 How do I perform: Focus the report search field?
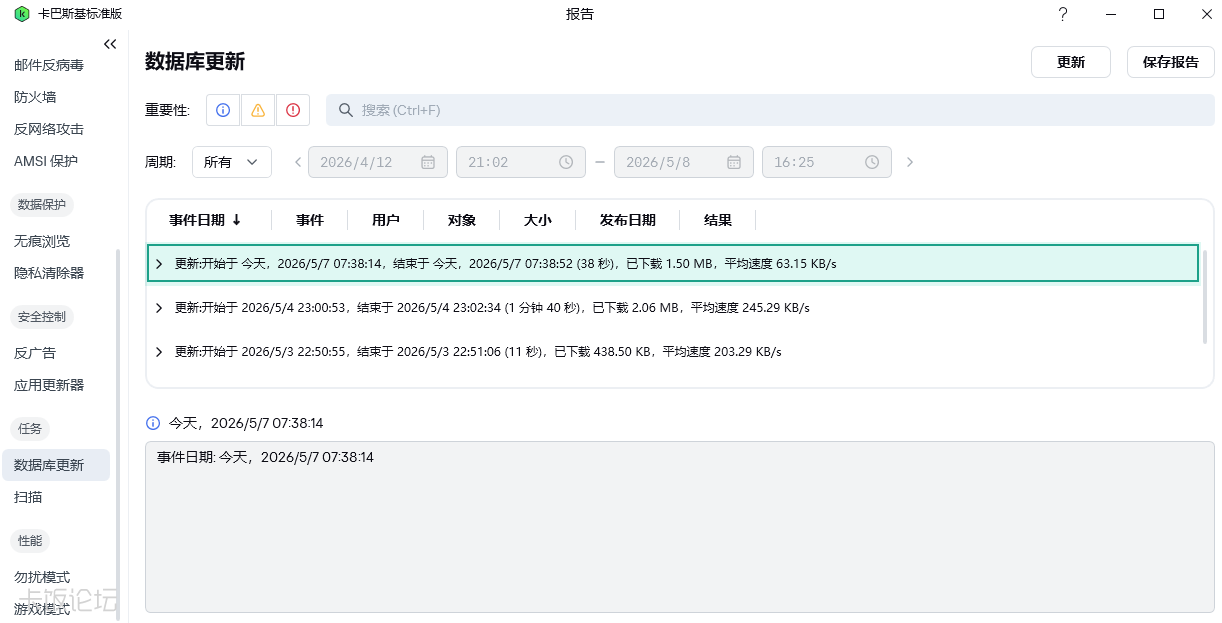770,110
